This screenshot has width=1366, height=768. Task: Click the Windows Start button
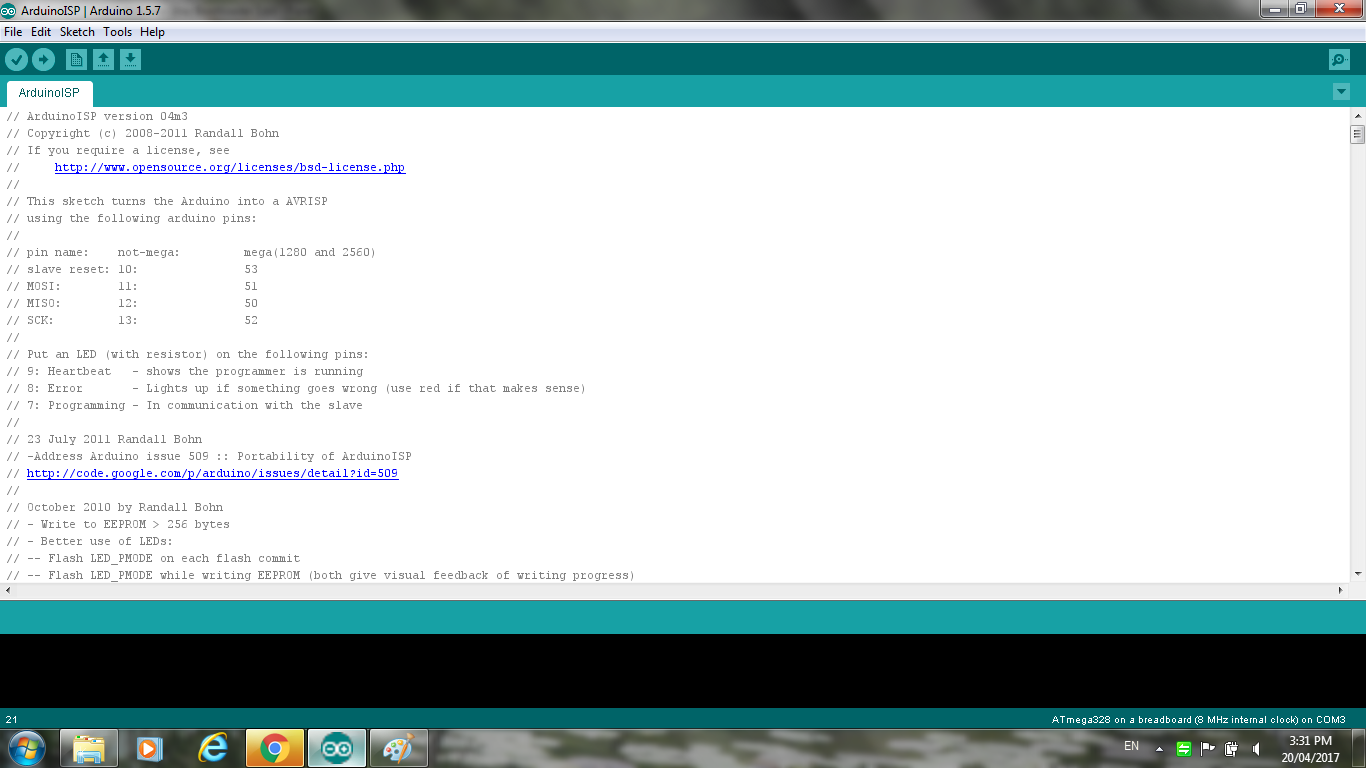(24, 747)
